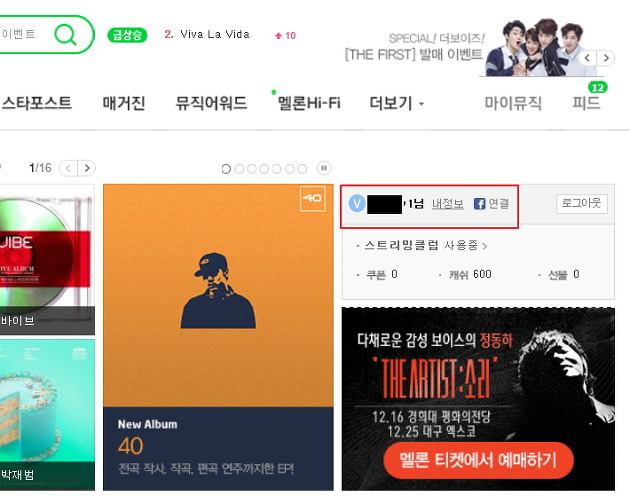Open the 멜론Hi-Fi menu

click(x=309, y=103)
